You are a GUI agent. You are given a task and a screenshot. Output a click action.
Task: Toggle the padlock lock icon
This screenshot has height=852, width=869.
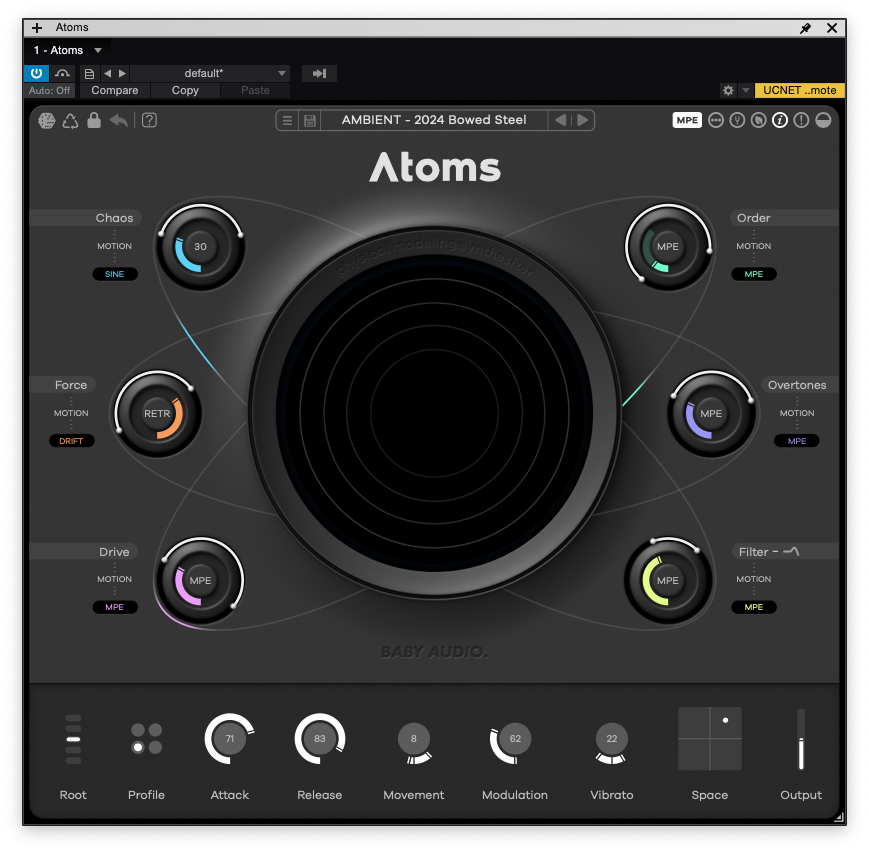pos(94,120)
